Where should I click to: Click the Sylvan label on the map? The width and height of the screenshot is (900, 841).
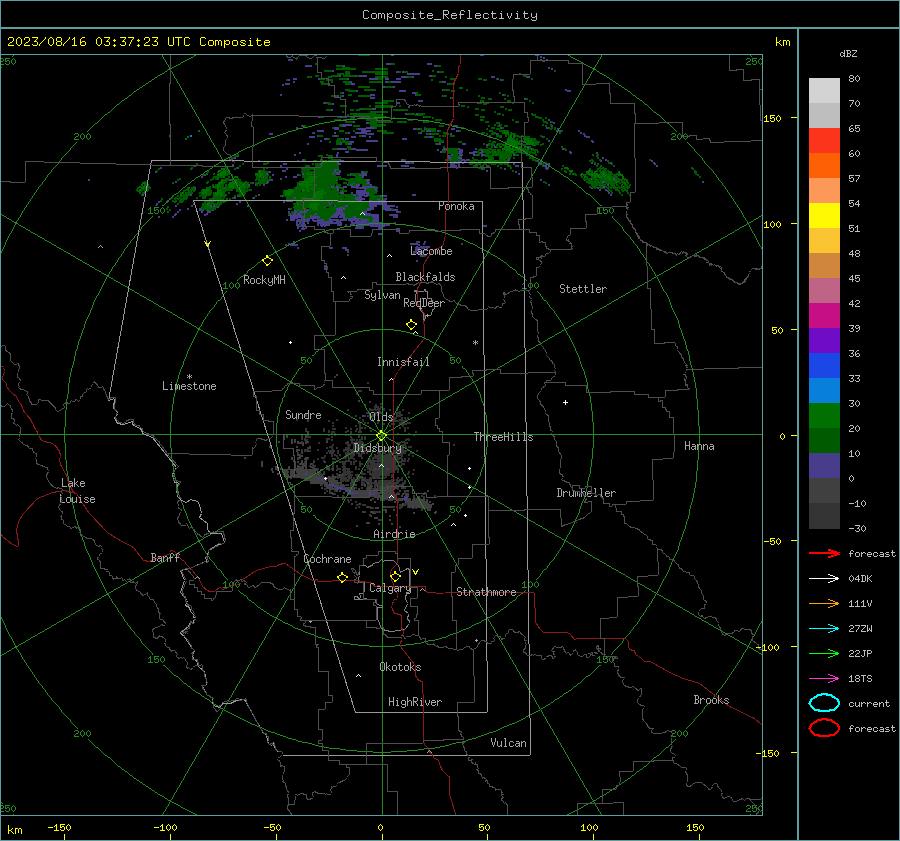[382, 295]
